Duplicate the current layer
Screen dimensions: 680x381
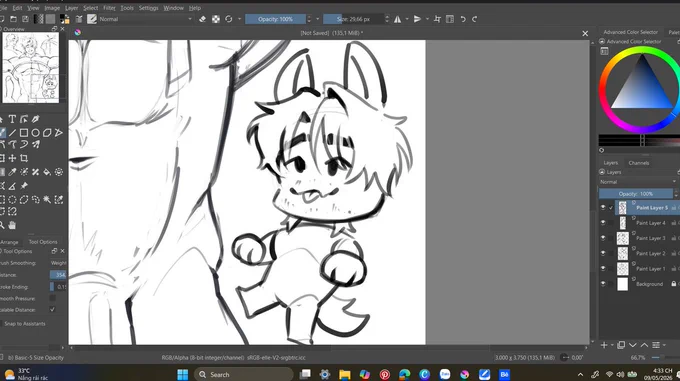[x=621, y=345]
